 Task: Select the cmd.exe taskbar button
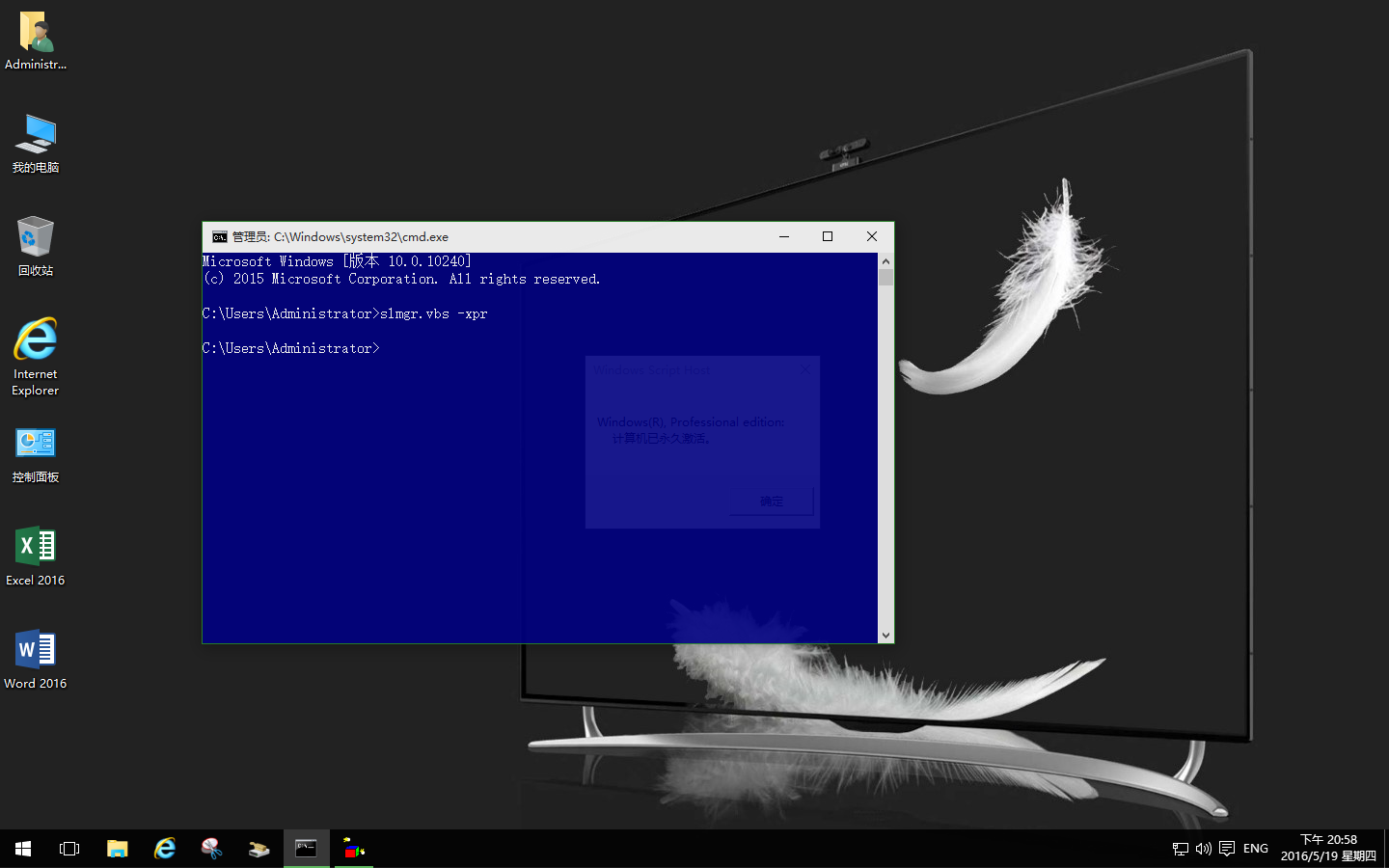click(306, 849)
